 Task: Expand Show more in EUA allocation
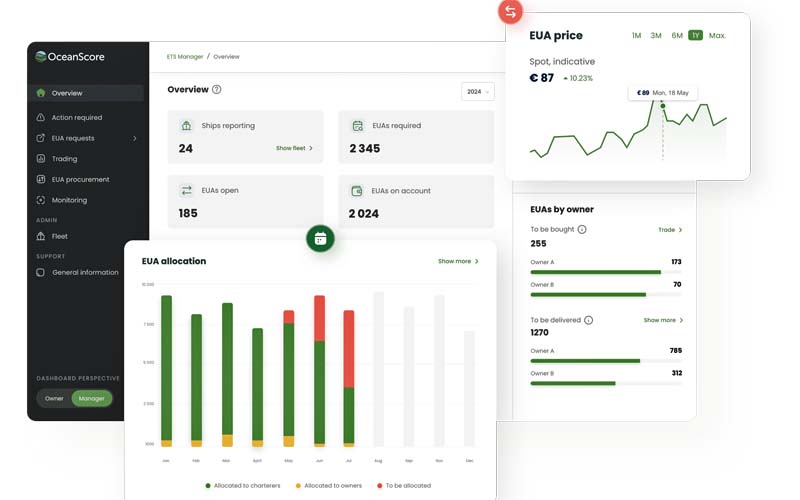pos(458,262)
